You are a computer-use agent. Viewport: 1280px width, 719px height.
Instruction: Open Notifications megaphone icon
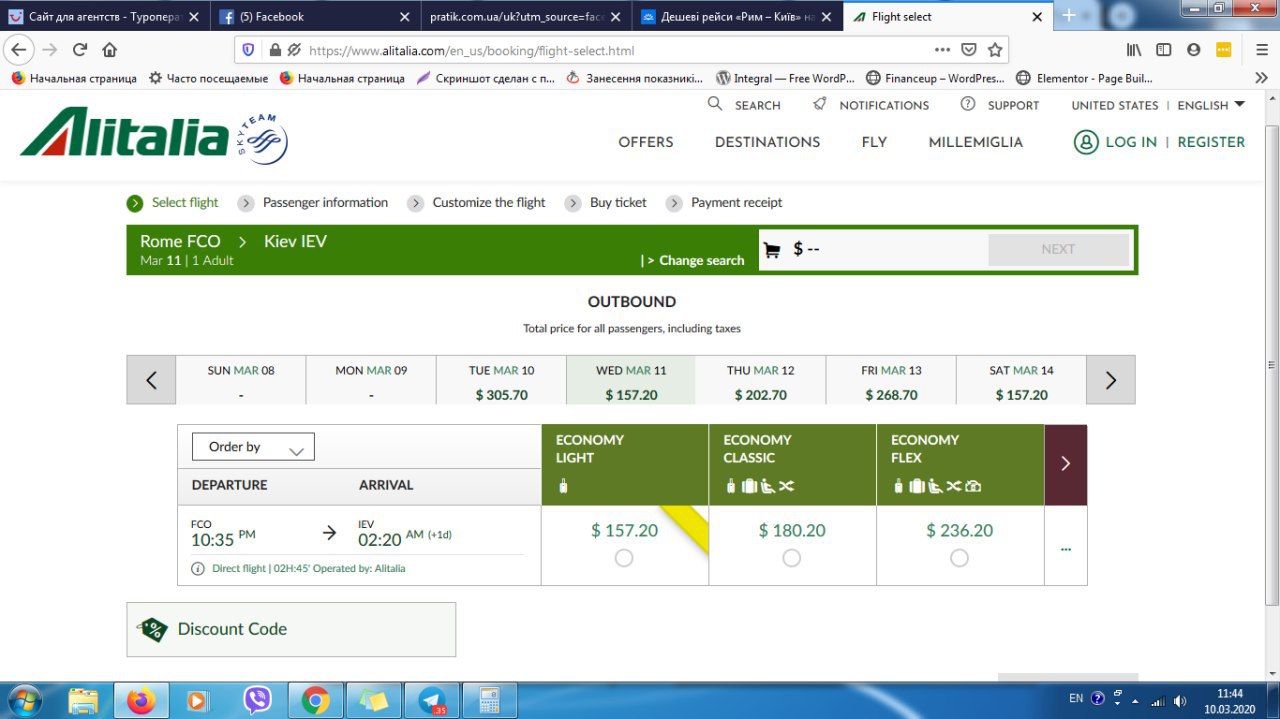click(x=820, y=104)
